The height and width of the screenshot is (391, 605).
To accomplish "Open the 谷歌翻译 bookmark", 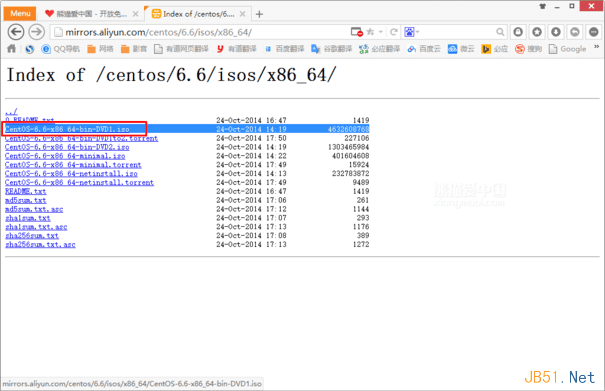I will pos(332,49).
